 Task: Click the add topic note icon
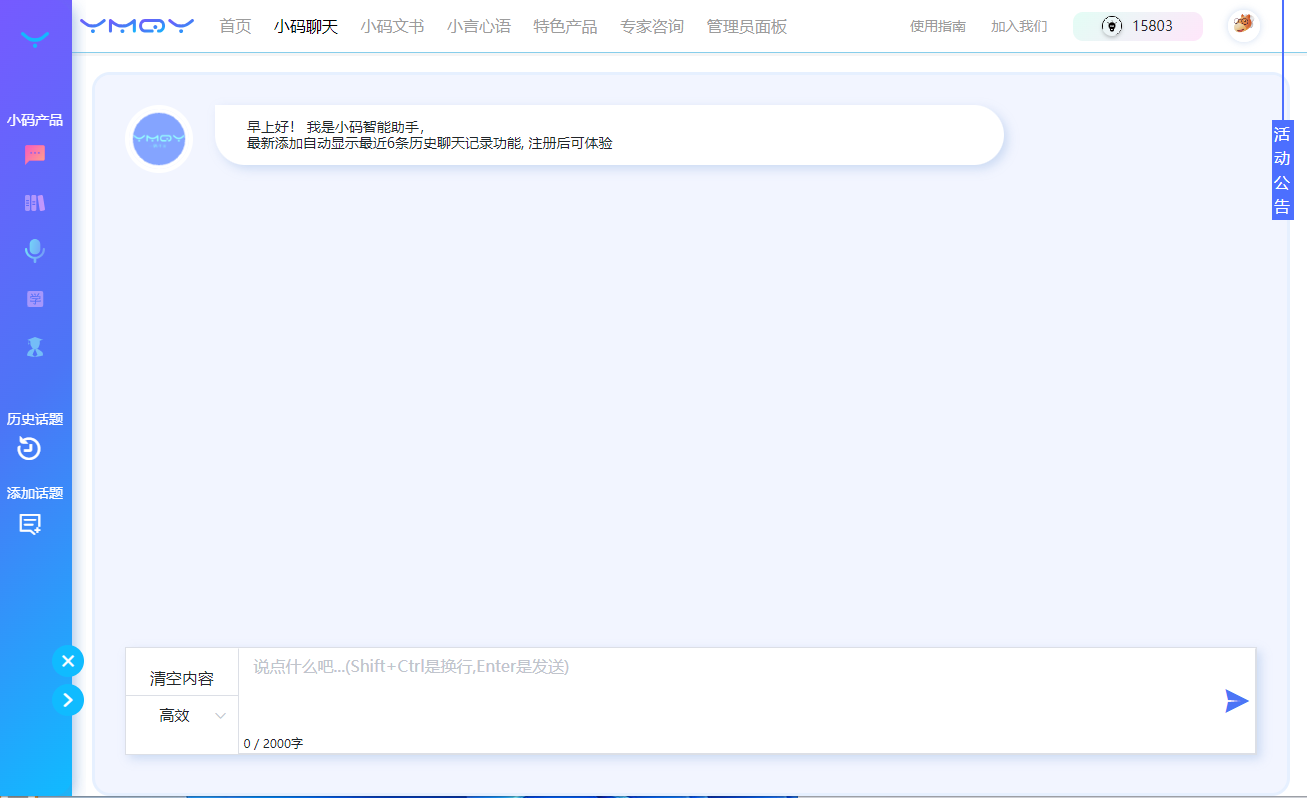(x=30, y=524)
